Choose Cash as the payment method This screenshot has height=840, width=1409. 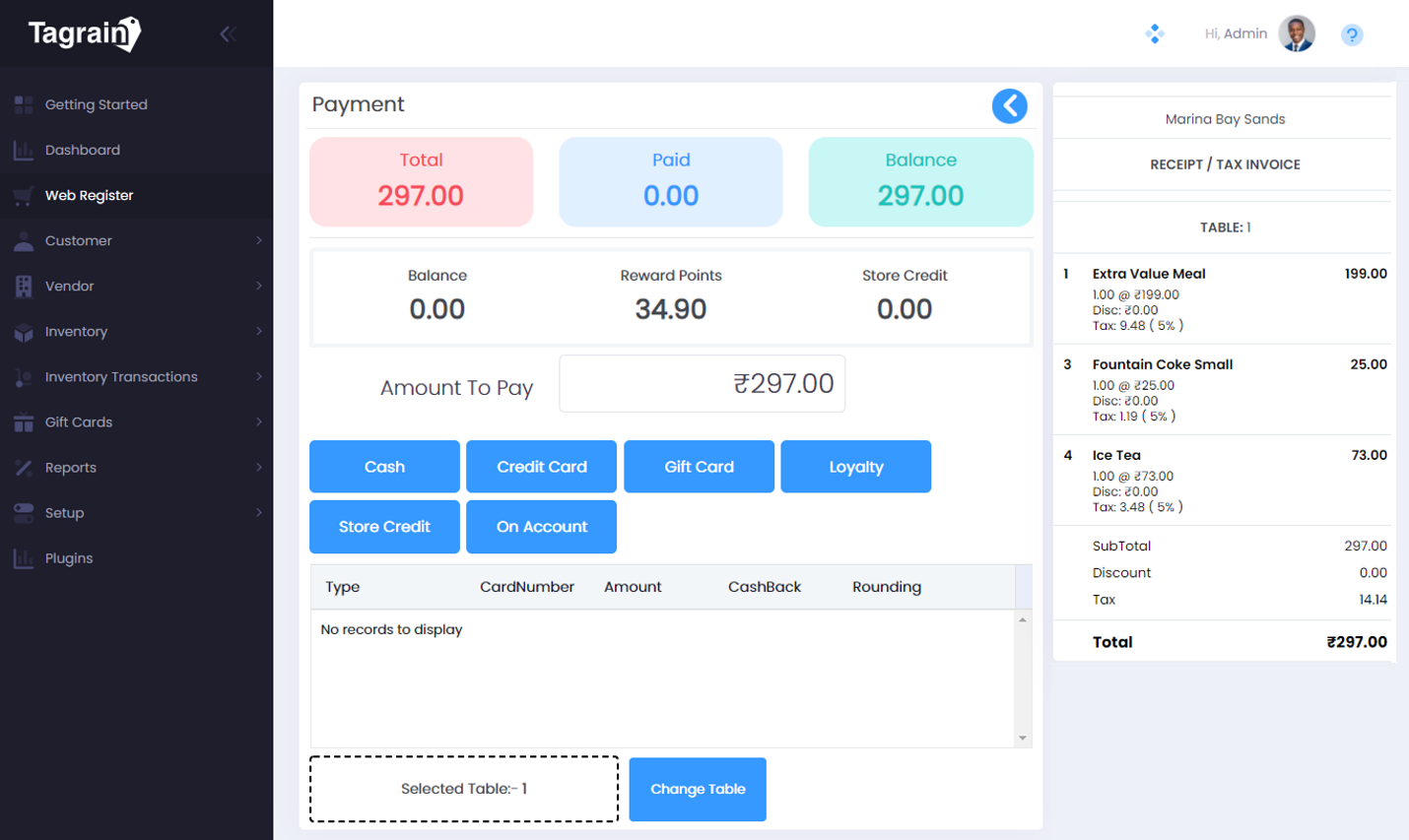384,466
